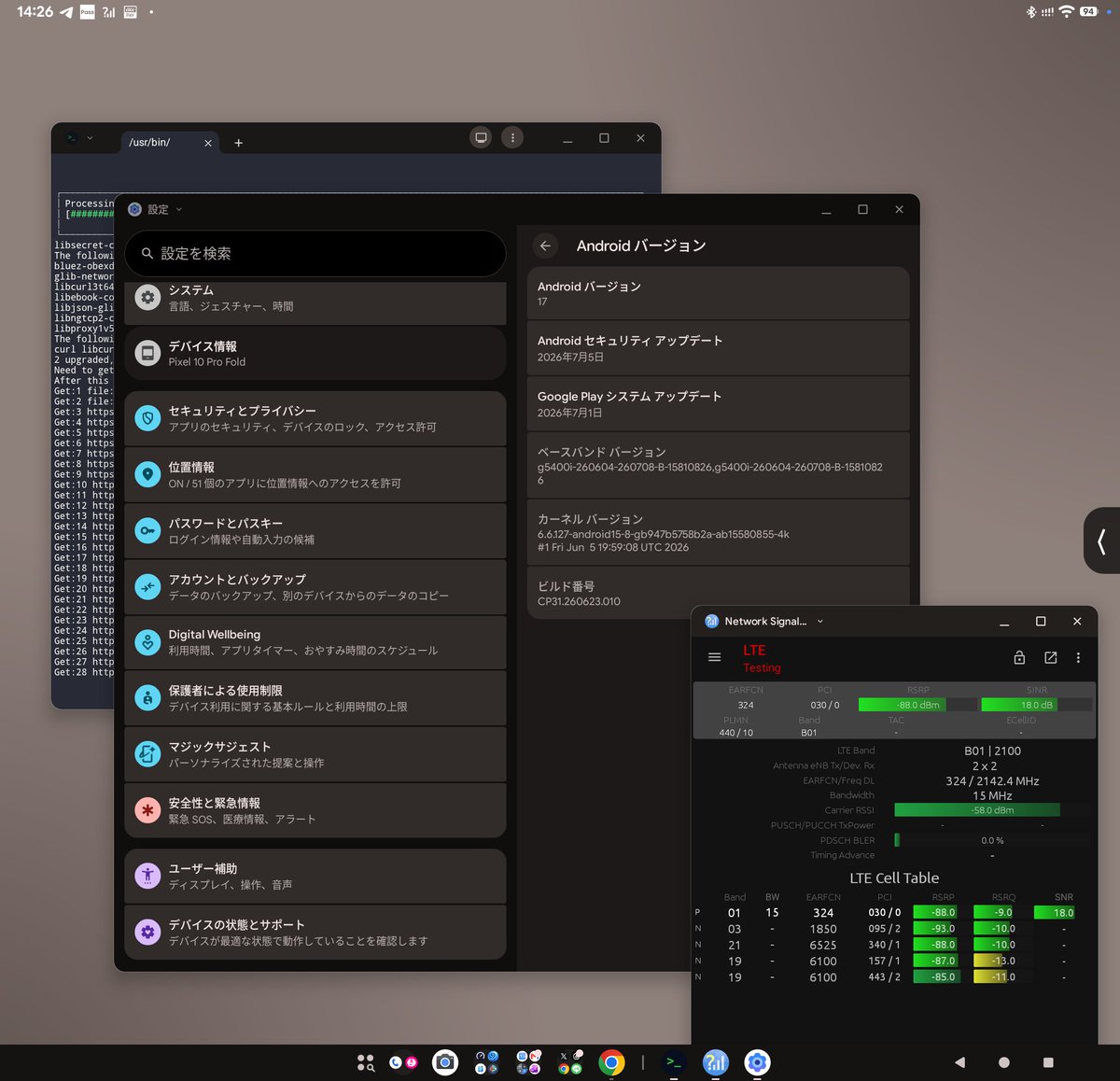Open the side panel handle arrow
The height and width of the screenshot is (1081, 1120).
click(x=1102, y=540)
